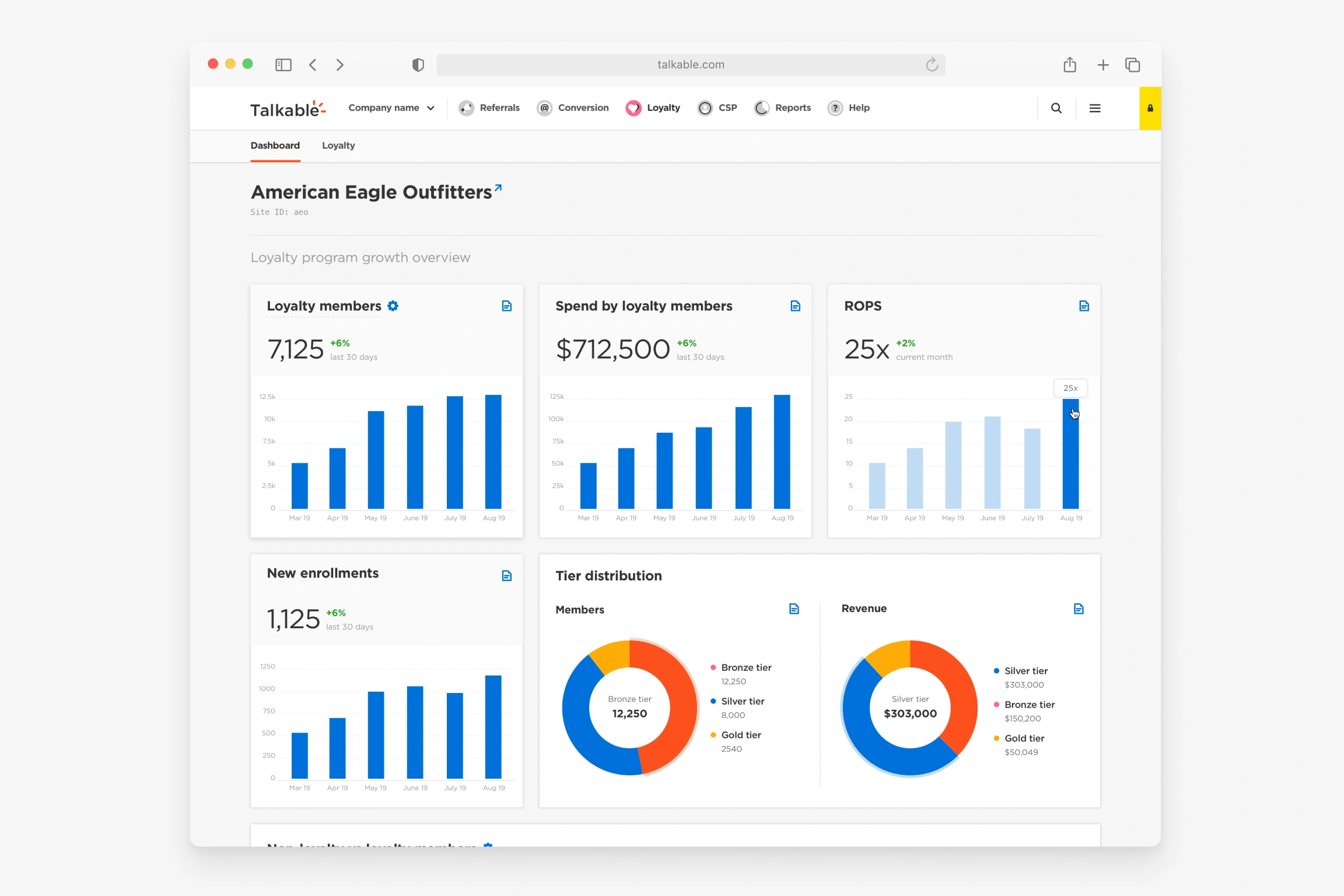
Task: Select the Dashboard tab
Action: 275,145
